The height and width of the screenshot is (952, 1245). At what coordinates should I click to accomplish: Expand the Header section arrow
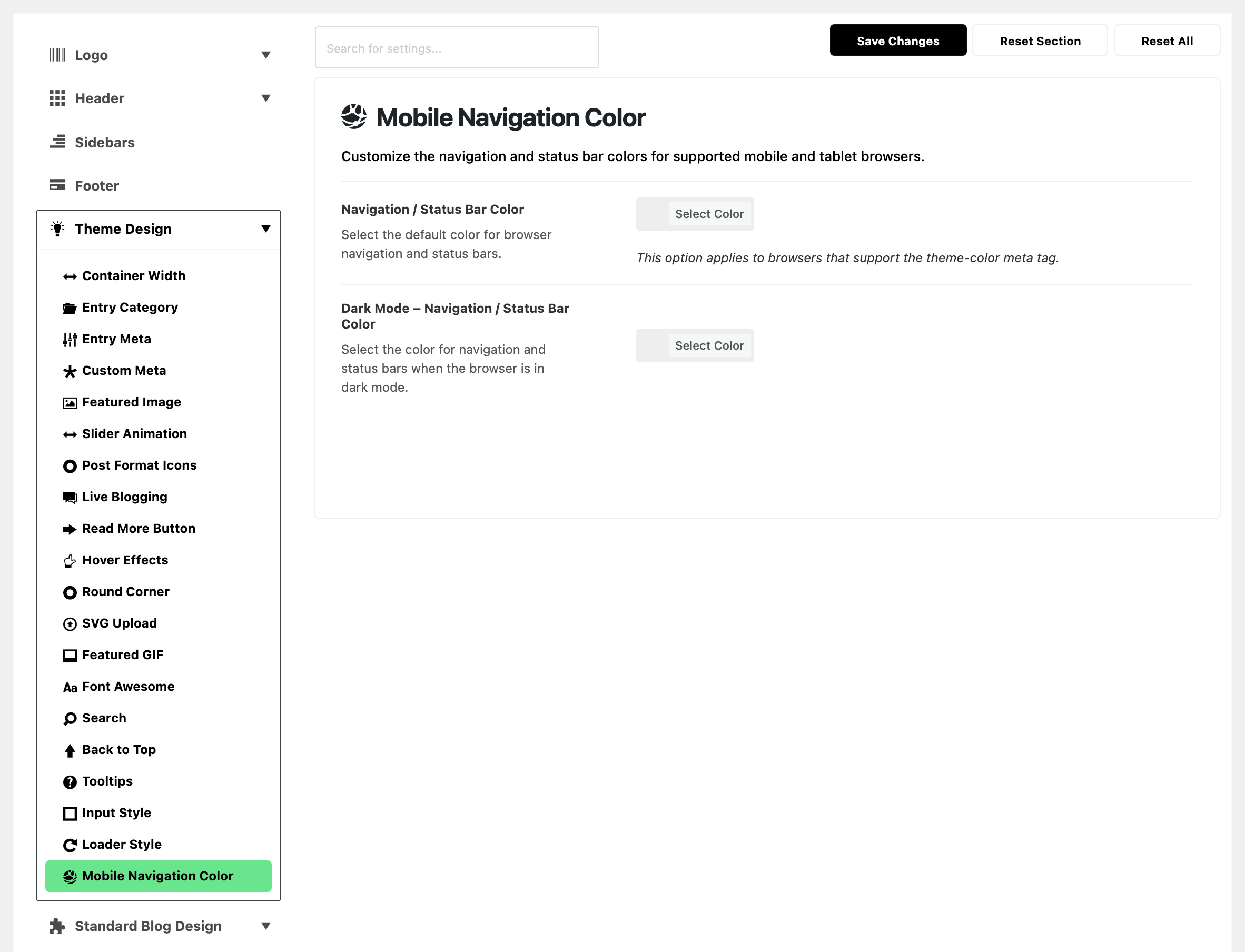click(266, 98)
